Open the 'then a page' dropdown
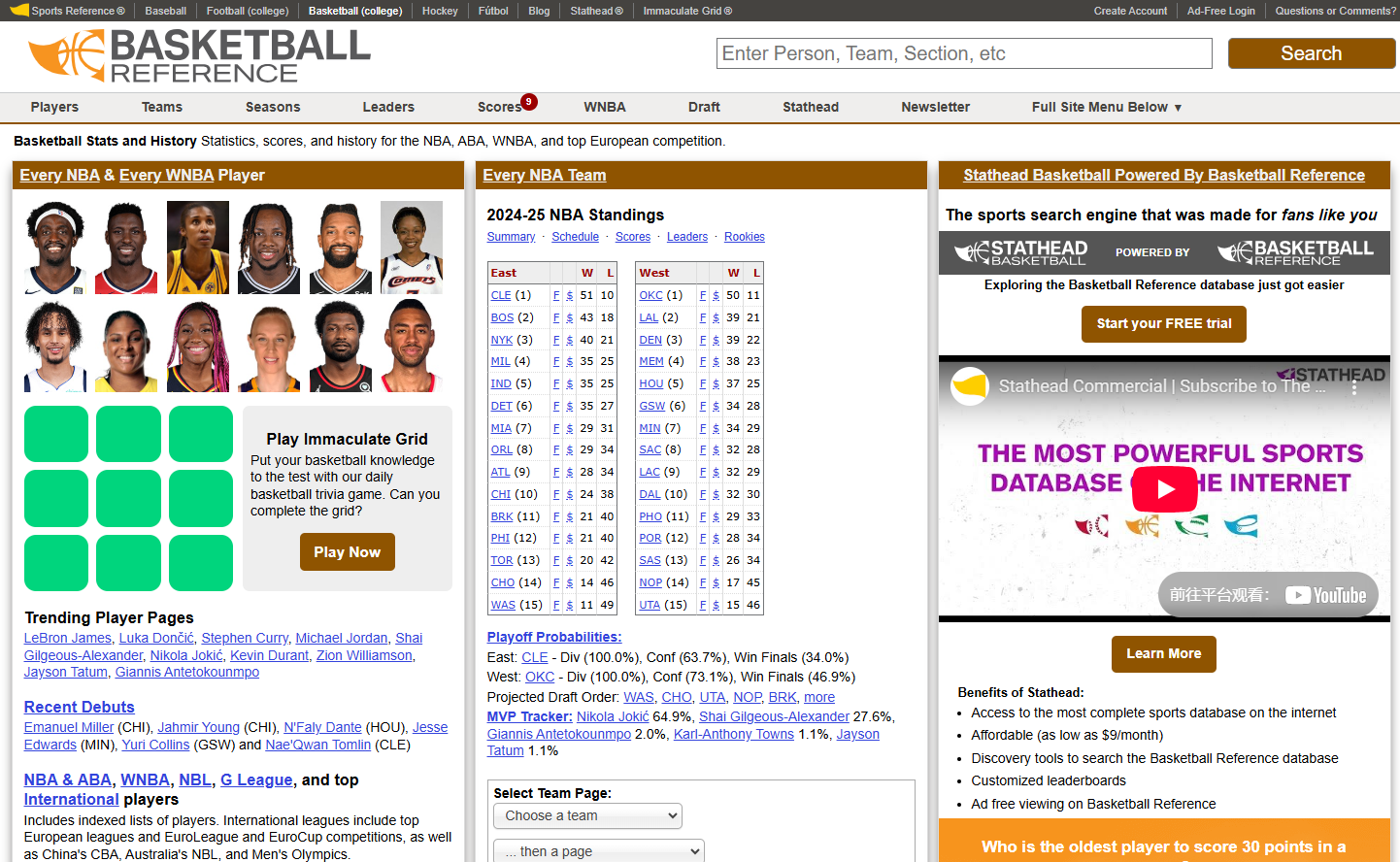 598,851
